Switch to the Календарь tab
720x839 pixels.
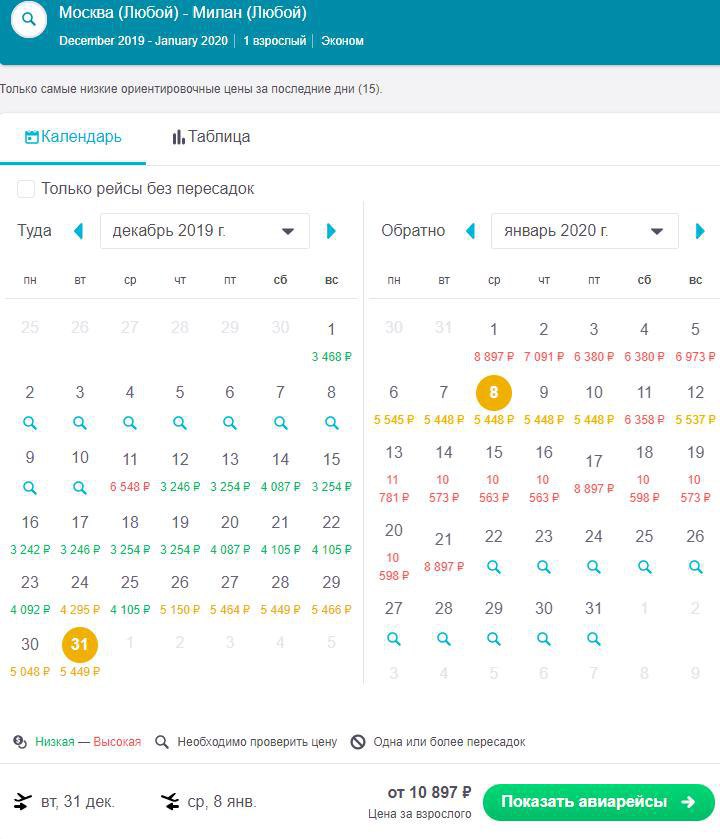coord(73,137)
